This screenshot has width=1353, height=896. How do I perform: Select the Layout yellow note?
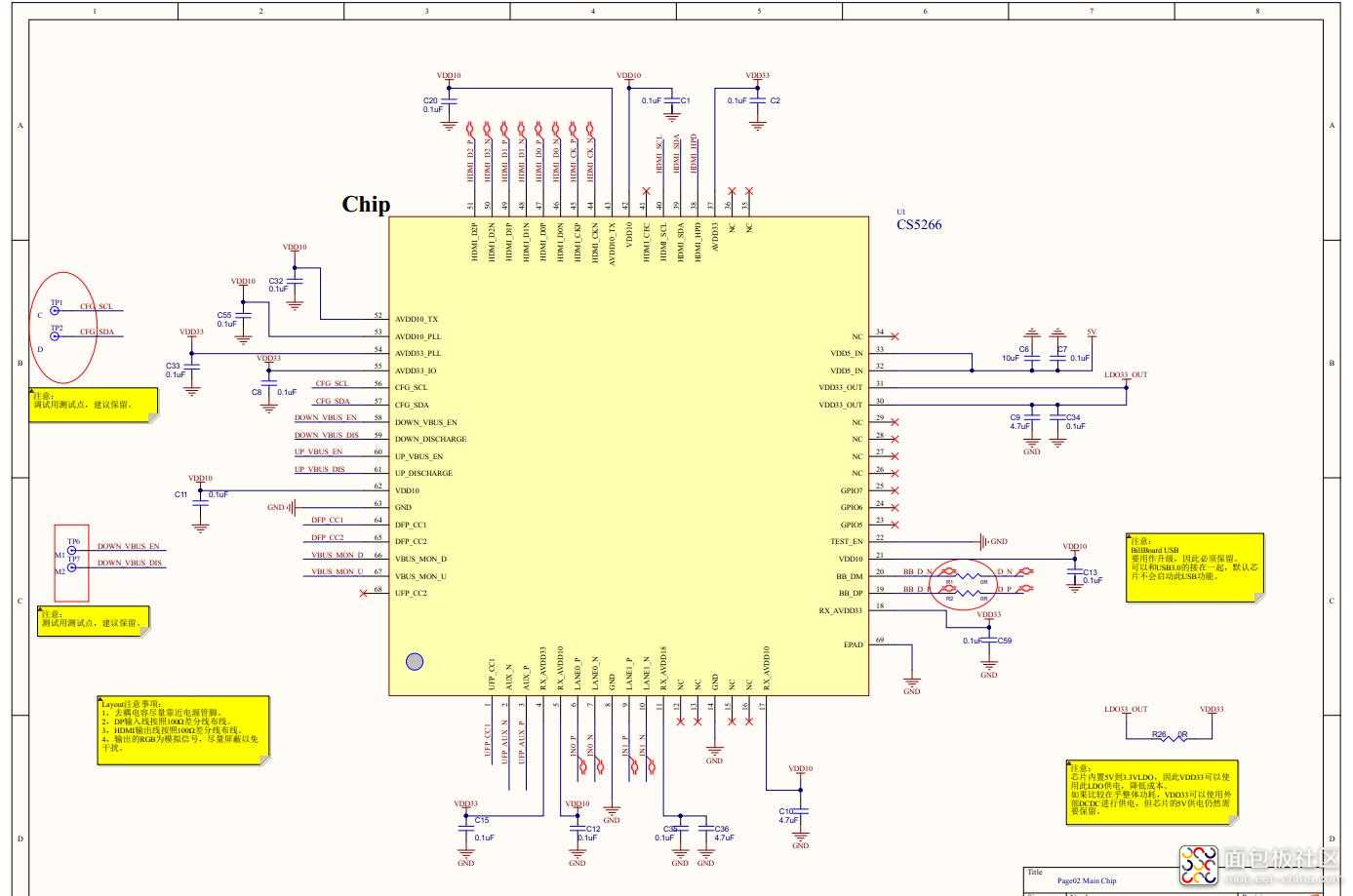[x=183, y=730]
